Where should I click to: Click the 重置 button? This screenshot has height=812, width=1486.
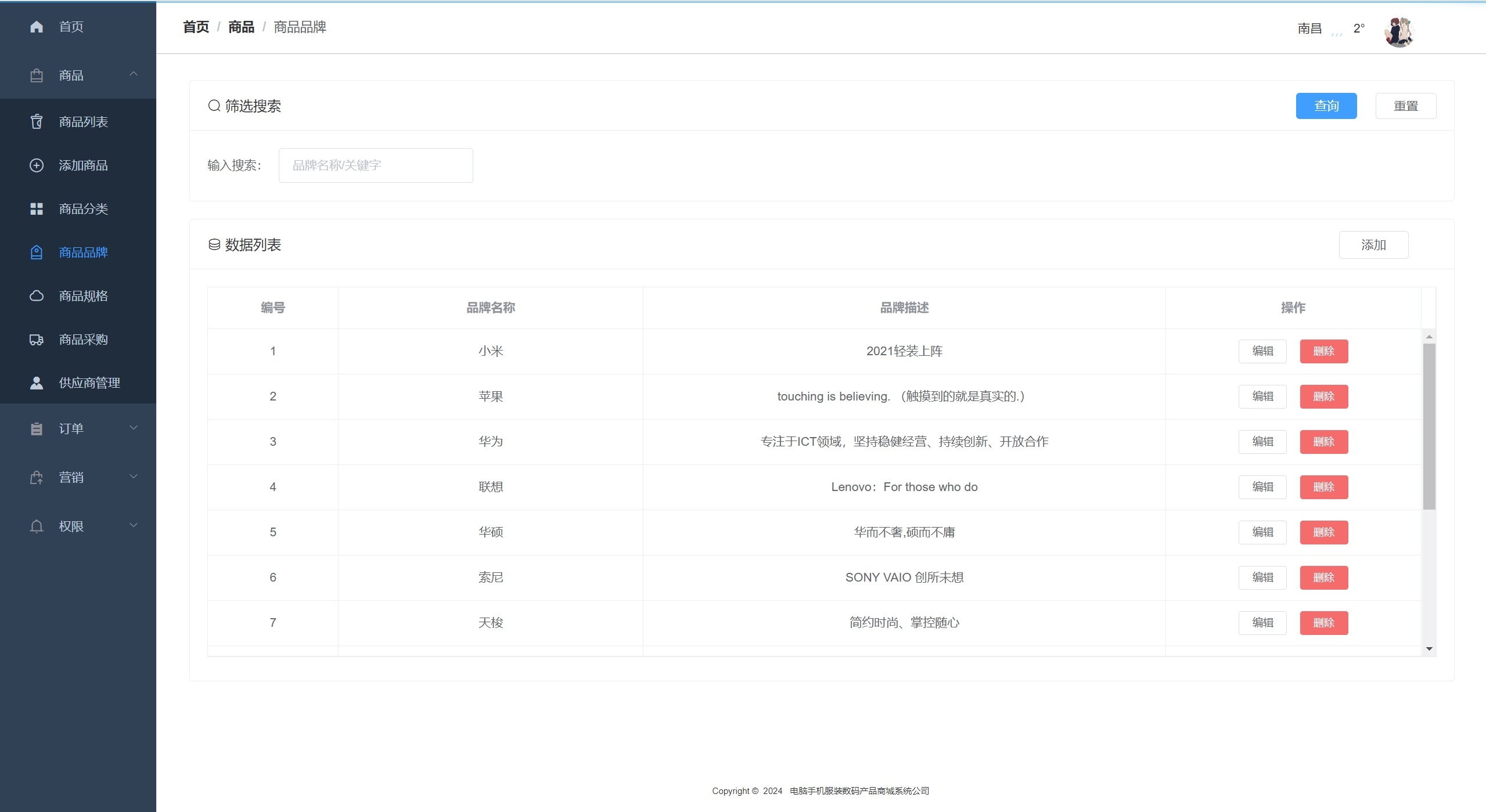[x=1405, y=106]
